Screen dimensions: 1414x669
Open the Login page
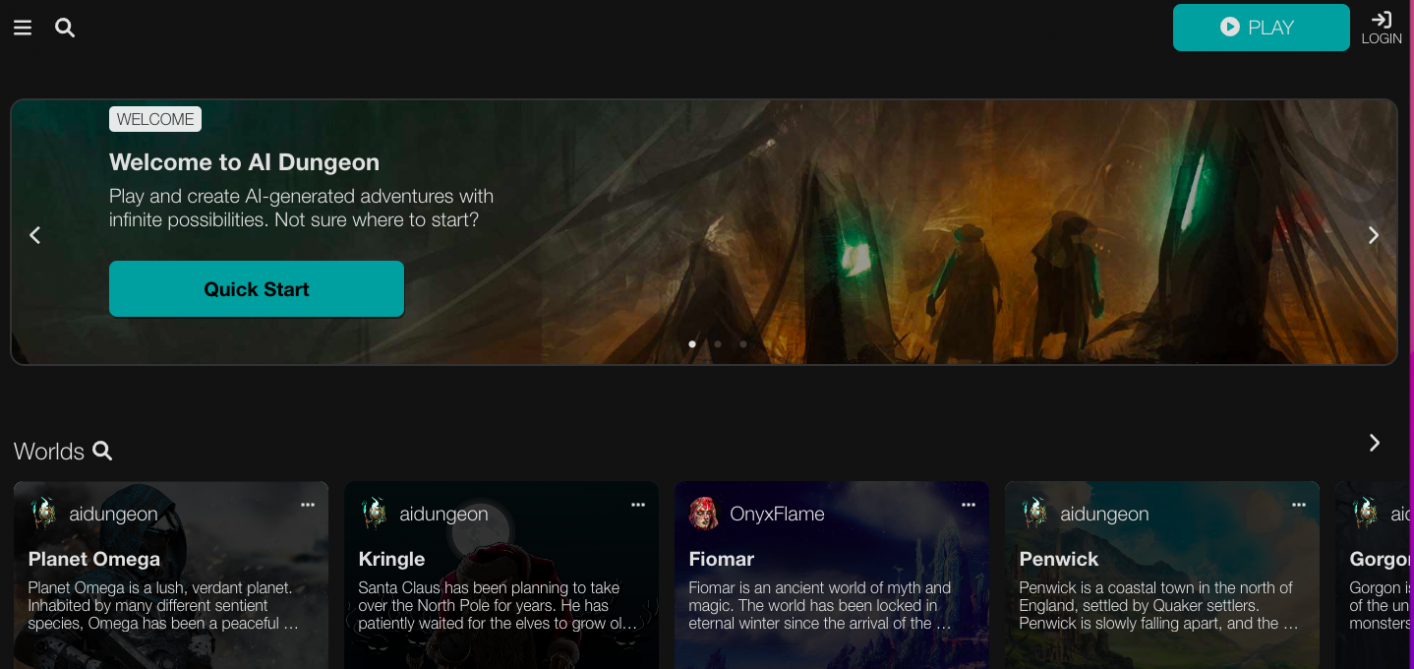(x=1381, y=27)
